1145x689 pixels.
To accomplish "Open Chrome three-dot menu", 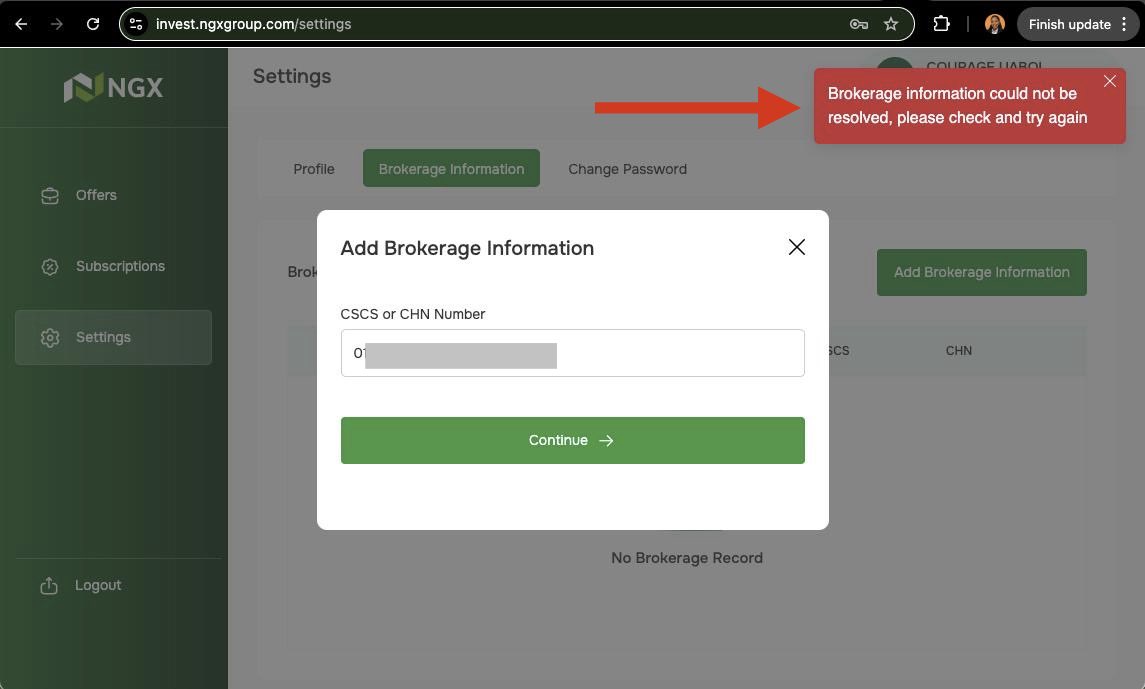I will [x=1125, y=24].
